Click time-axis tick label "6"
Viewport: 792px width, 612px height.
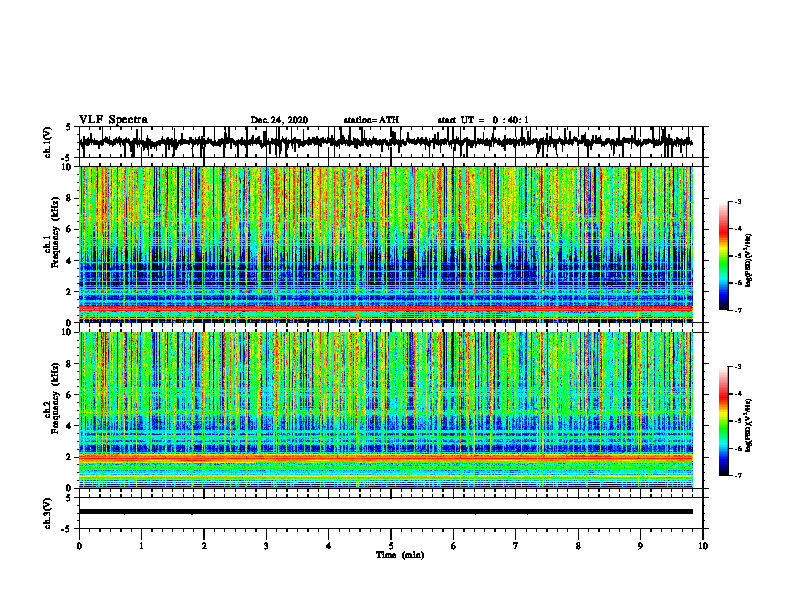(454, 546)
